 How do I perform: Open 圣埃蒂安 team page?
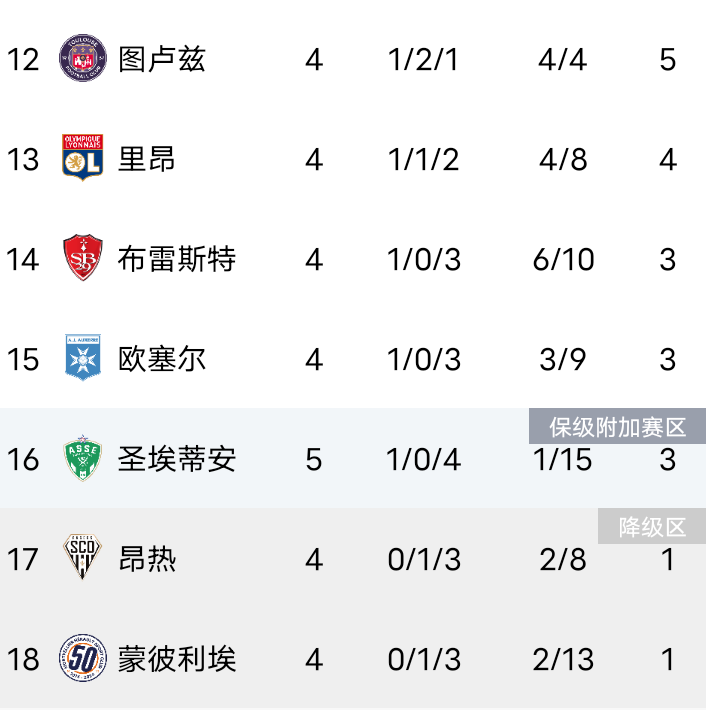click(177, 459)
